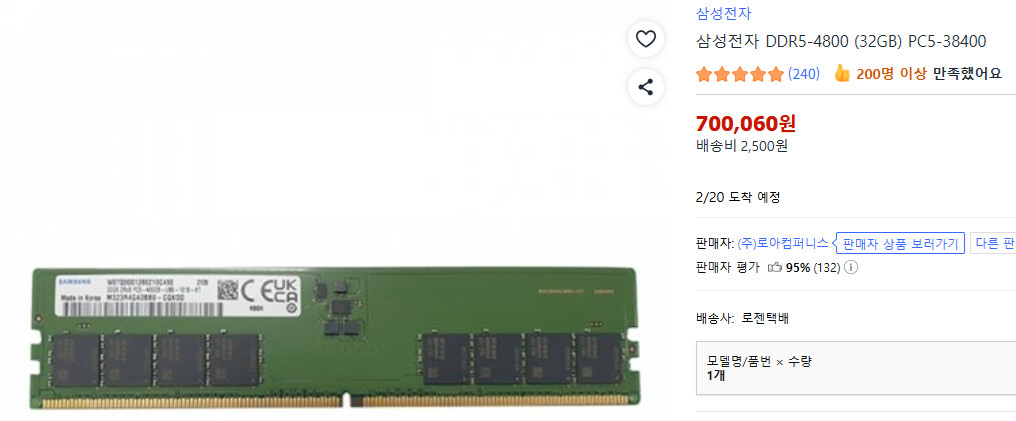This screenshot has height=421, width=1016.
Task: Click the thumbs-up icon beside 95%
Action: [774, 267]
